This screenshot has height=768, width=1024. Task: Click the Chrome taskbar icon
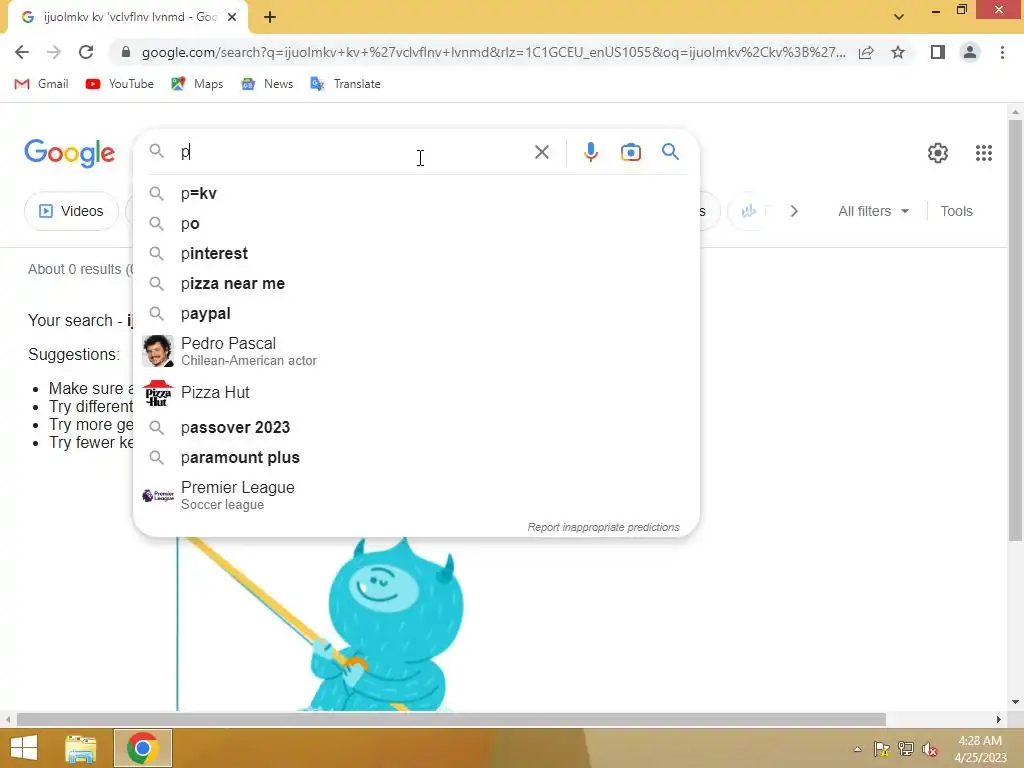click(x=142, y=748)
